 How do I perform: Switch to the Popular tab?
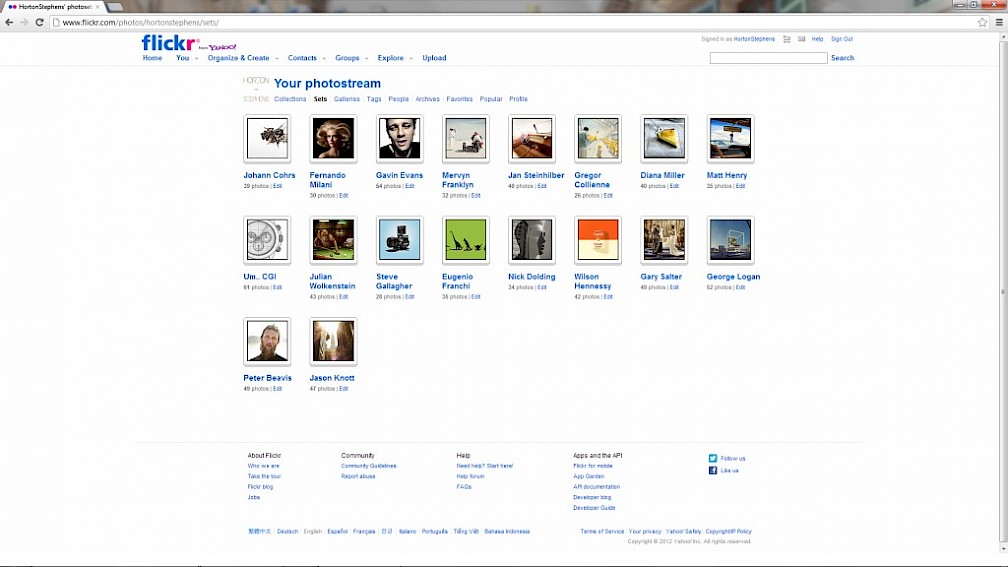(x=491, y=99)
